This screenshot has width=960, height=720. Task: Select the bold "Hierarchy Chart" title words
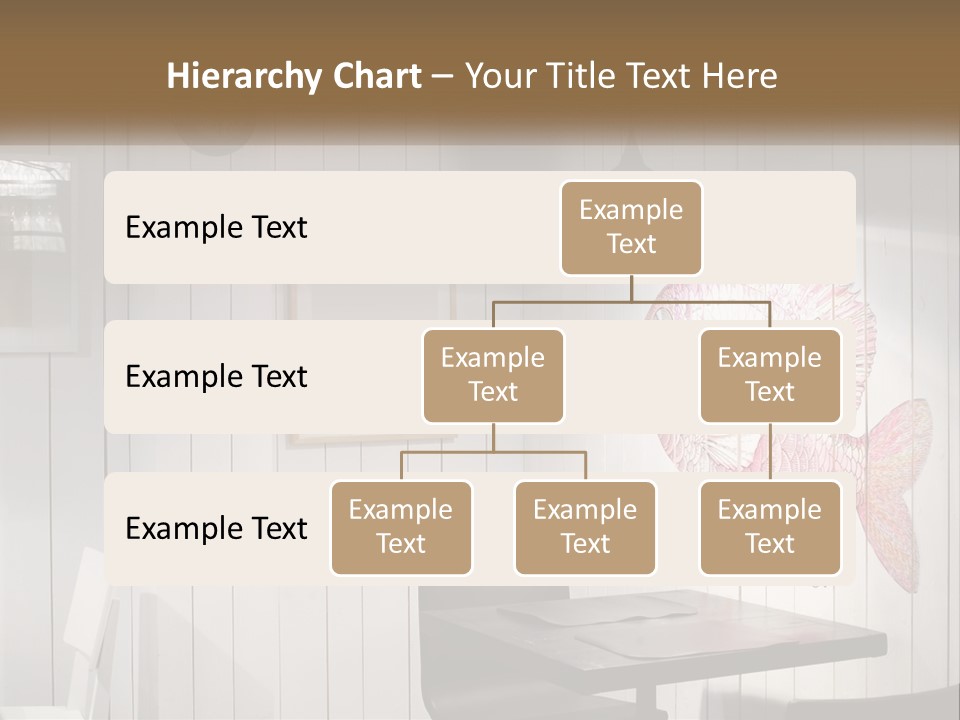click(x=294, y=76)
